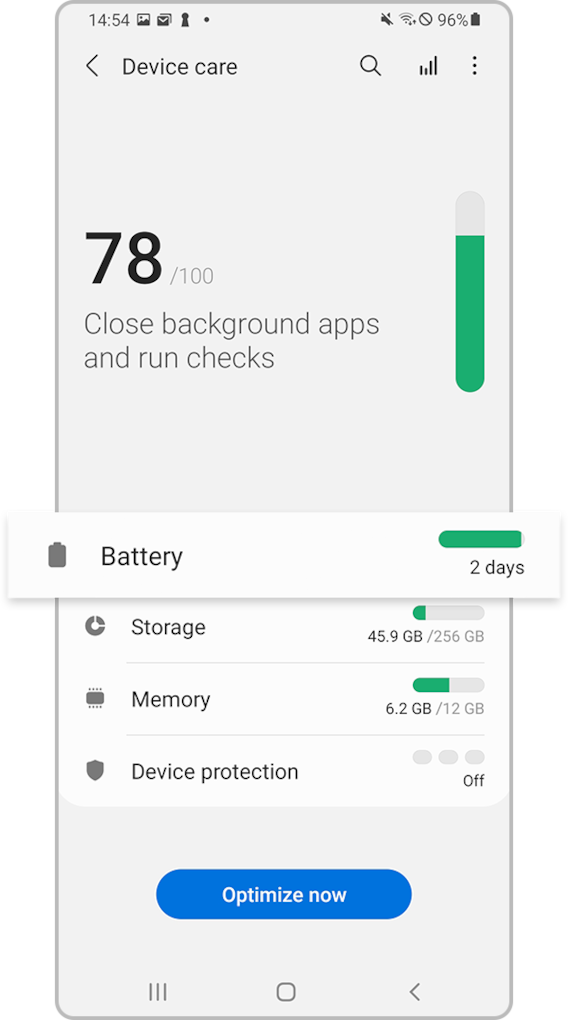Screen dimensions: 568x1020
Task: Open the Battery settings row
Action: point(284,555)
